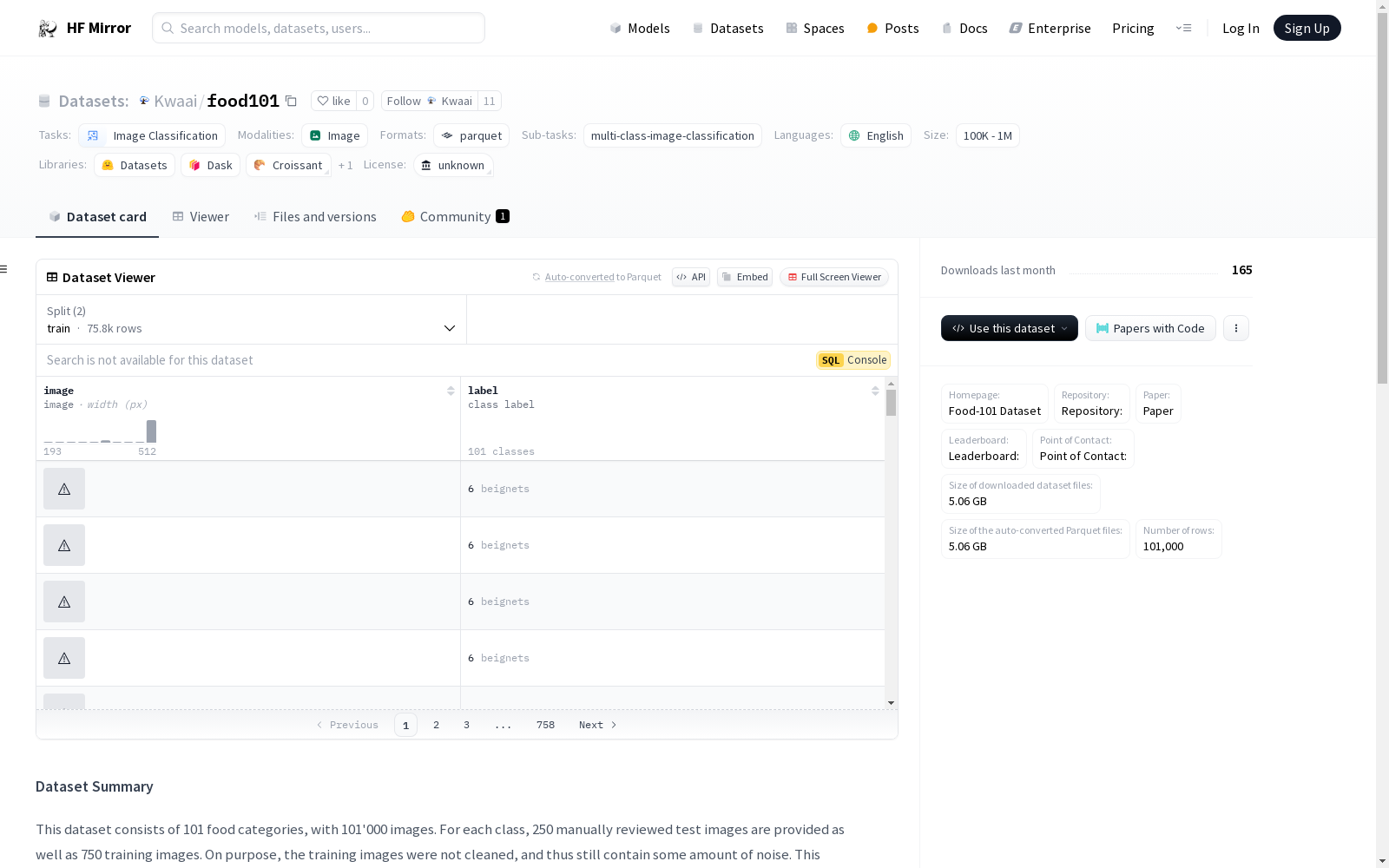Open the Kwaai owner link
Screen dimensions: 1389x868
[x=175, y=101]
